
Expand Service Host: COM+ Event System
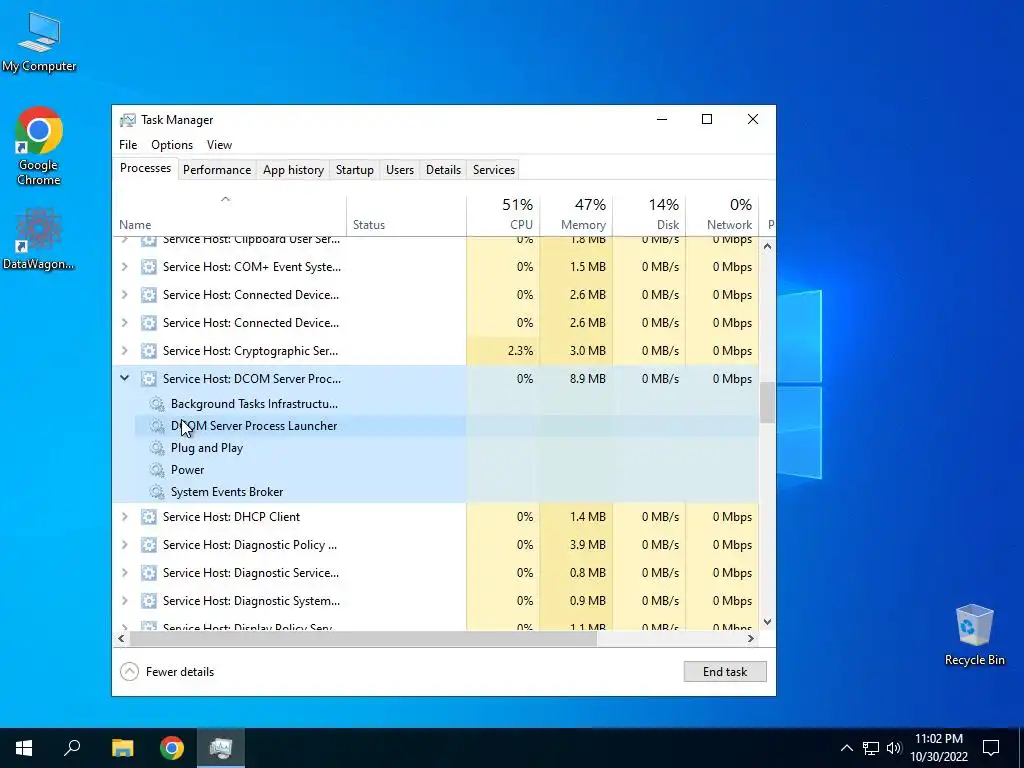[125, 267]
